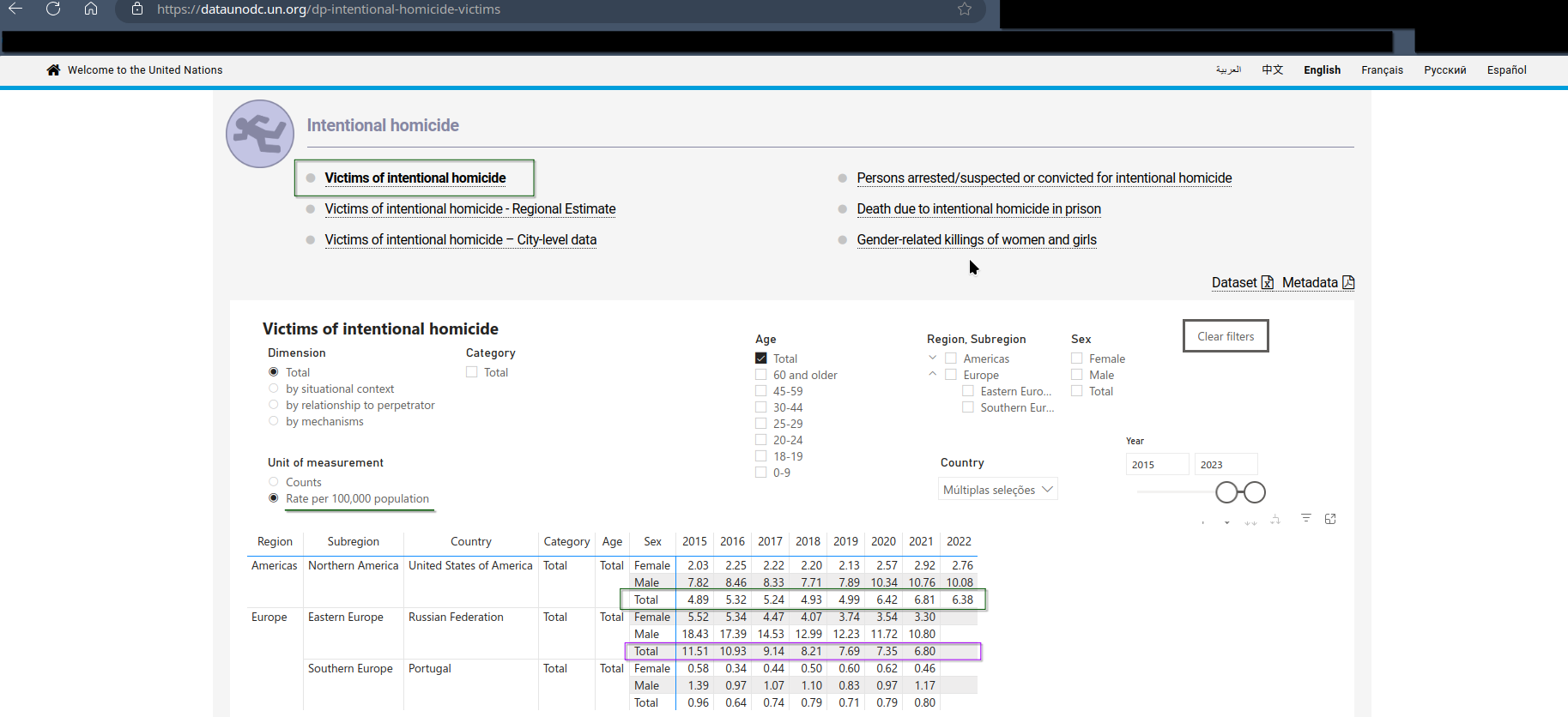Image resolution: width=1568 pixels, height=717 pixels.
Task: Switch language to Español
Action: (x=1506, y=70)
